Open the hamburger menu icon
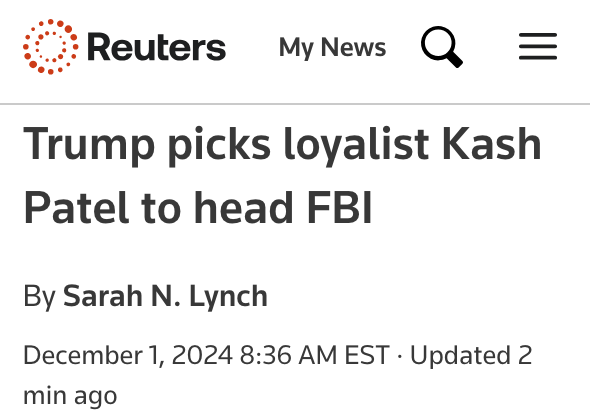 tap(538, 46)
